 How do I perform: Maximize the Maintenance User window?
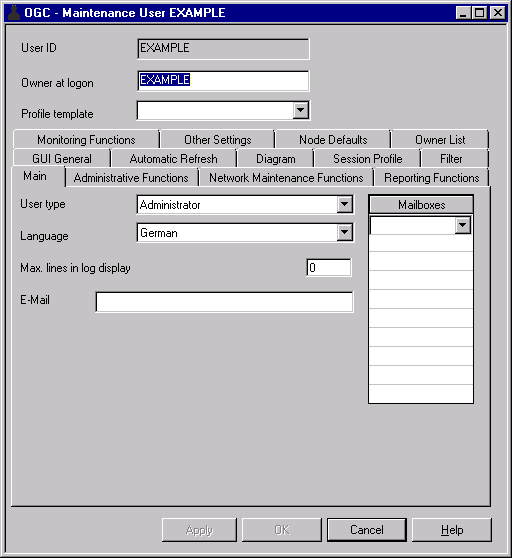point(479,13)
